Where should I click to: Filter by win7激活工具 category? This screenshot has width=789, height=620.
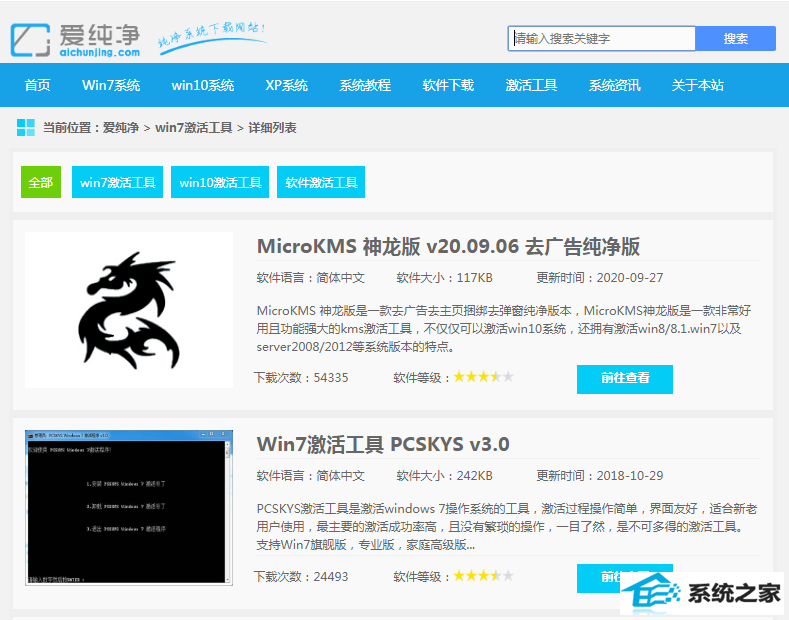coord(117,182)
